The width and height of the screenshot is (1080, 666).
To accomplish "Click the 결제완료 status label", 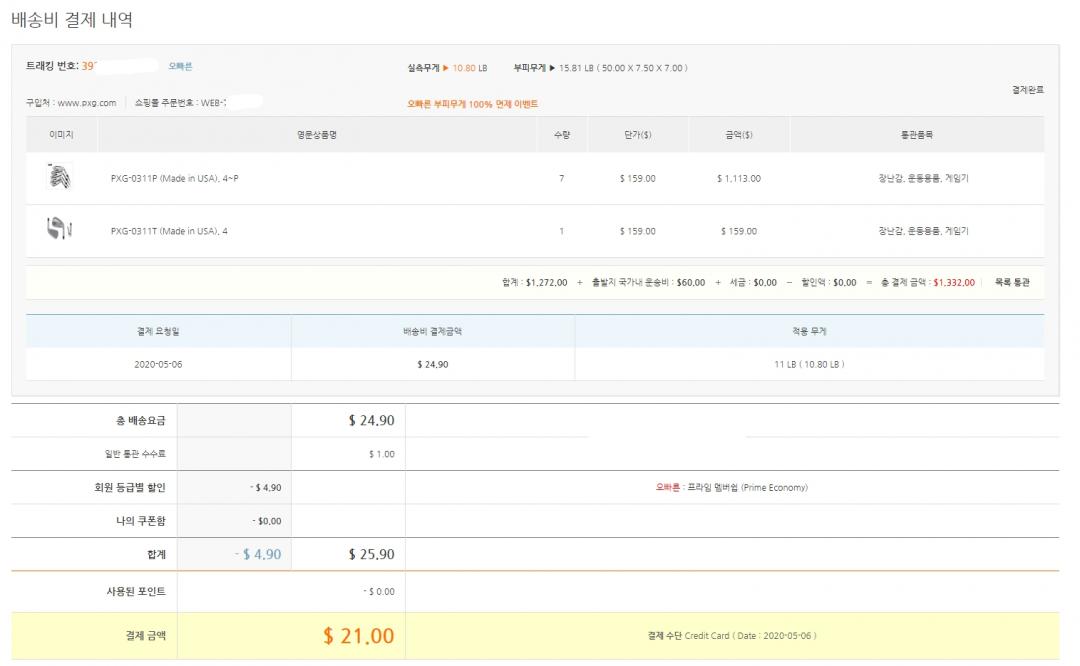I will coord(1027,90).
